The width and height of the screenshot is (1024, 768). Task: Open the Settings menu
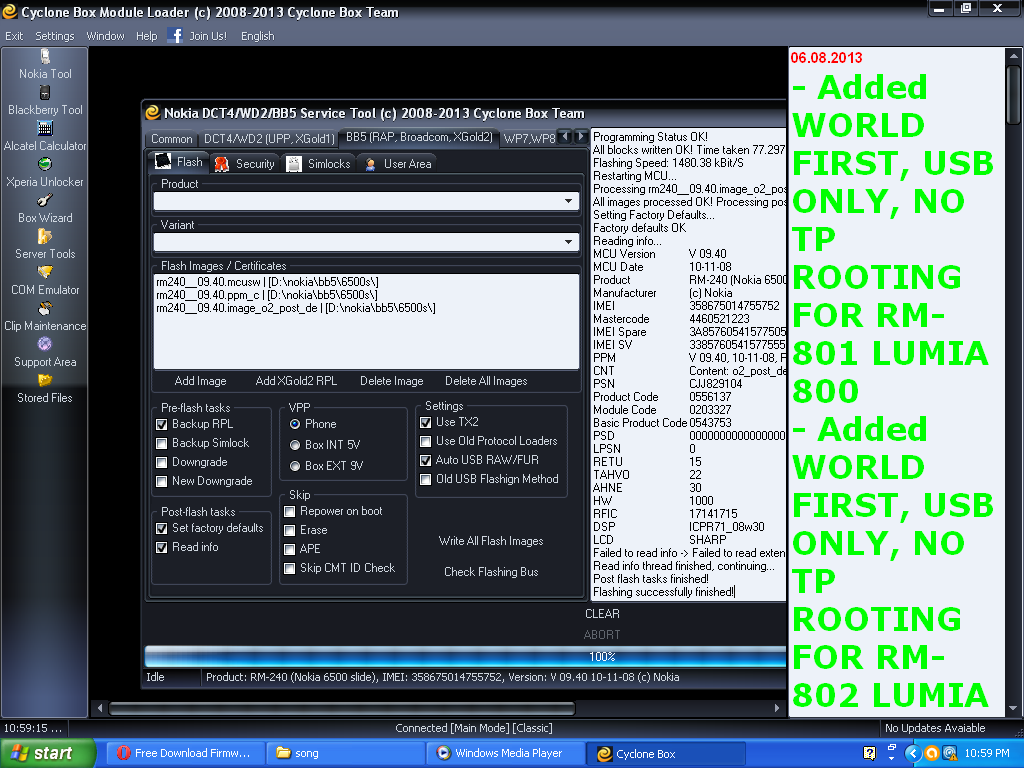click(x=54, y=36)
